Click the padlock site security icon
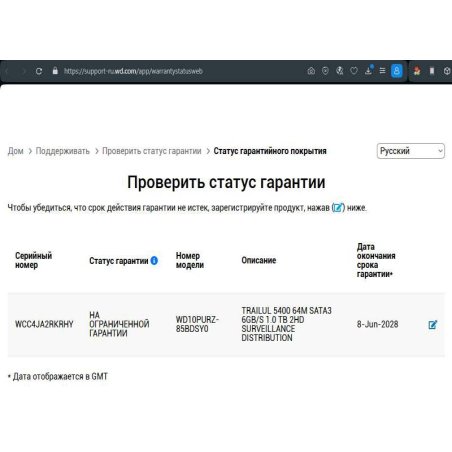Viewport: 452px width, 452px height. (55, 71)
